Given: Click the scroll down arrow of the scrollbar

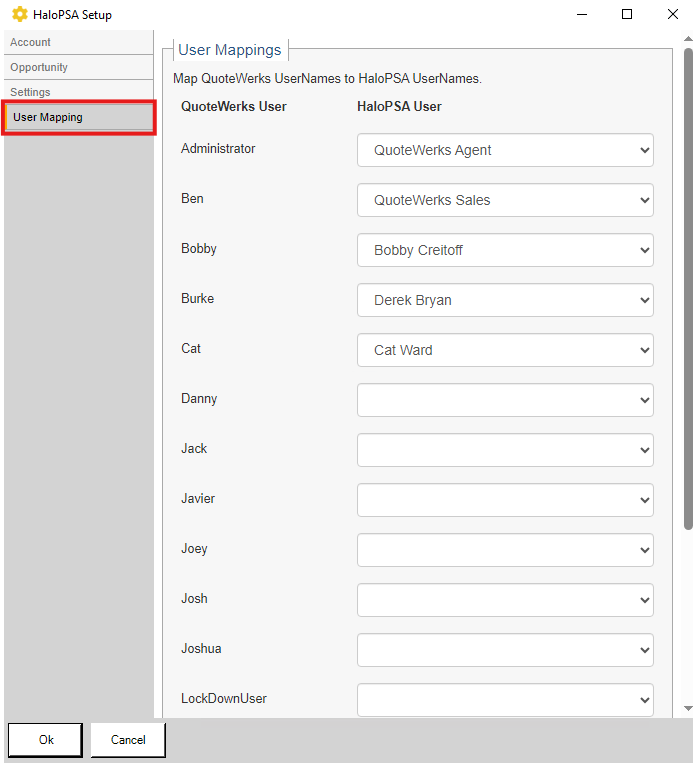Looking at the screenshot, I should 688,708.
